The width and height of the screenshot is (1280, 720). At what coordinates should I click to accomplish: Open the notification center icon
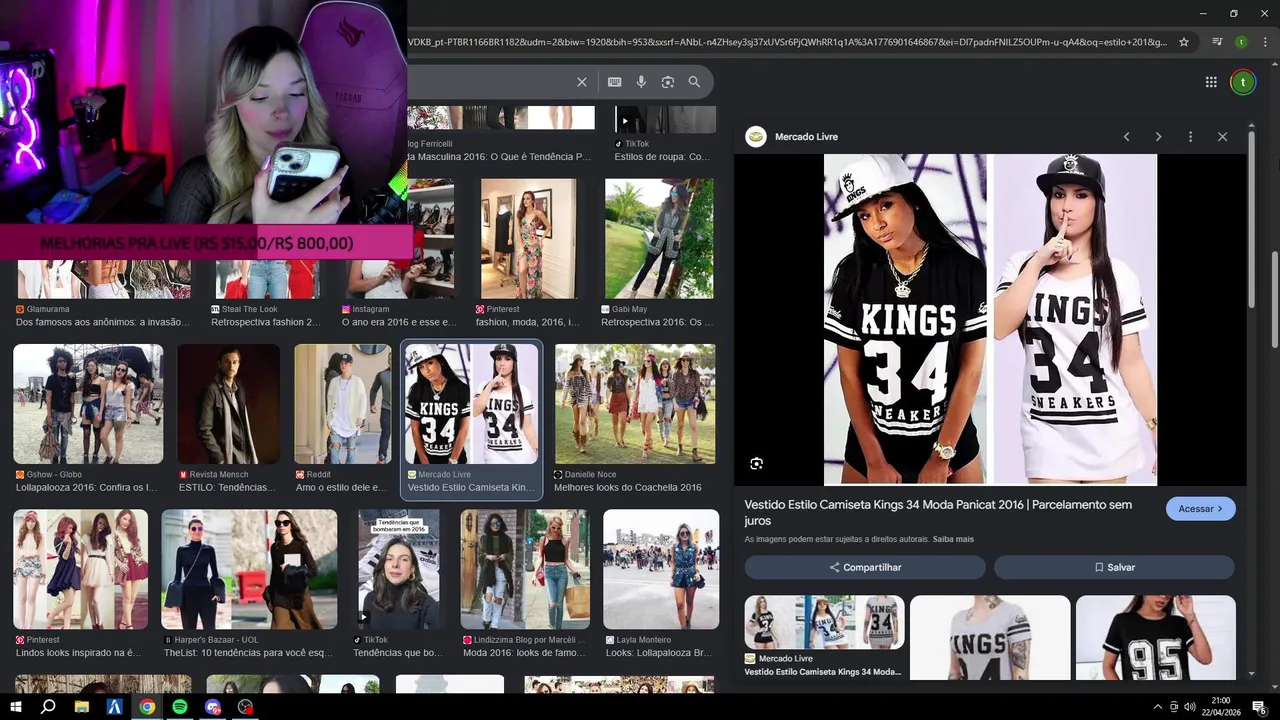[x=1261, y=707]
